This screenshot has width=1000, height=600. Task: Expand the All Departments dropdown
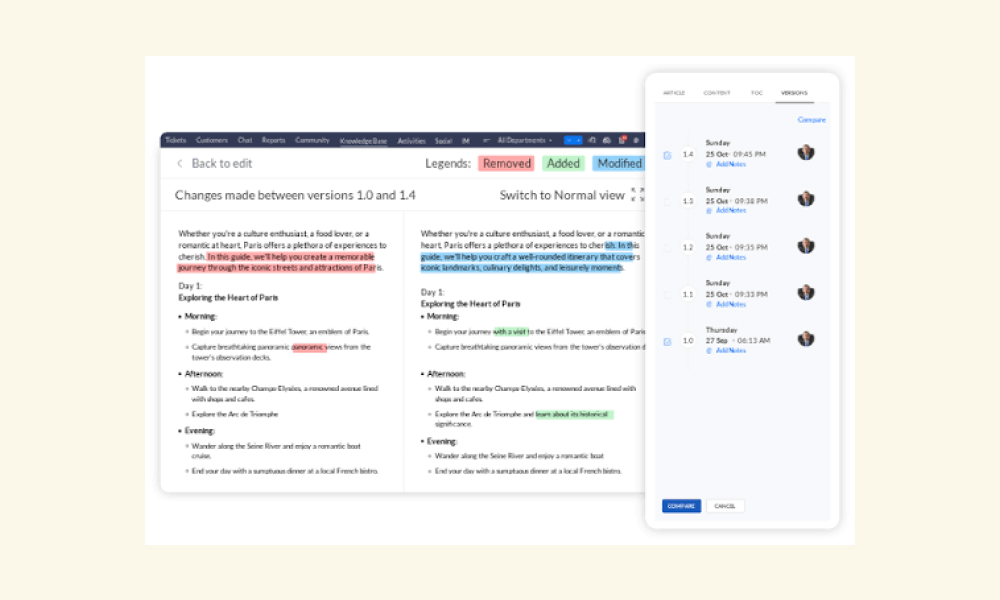524,140
